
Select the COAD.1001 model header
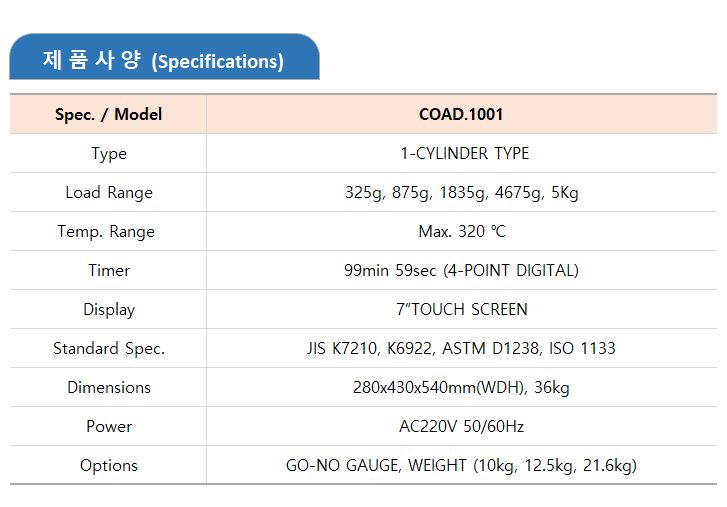[x=461, y=114]
